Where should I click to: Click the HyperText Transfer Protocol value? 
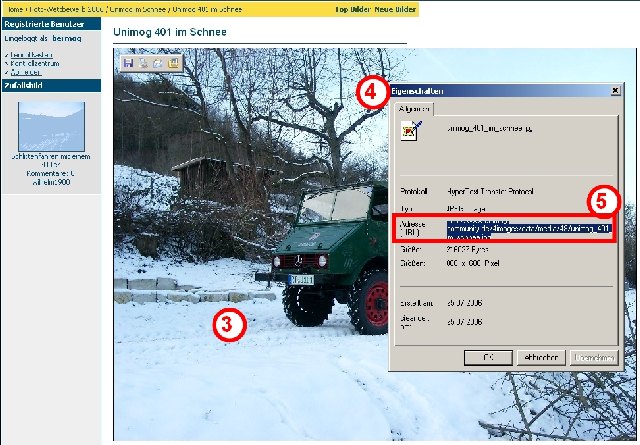coord(490,191)
